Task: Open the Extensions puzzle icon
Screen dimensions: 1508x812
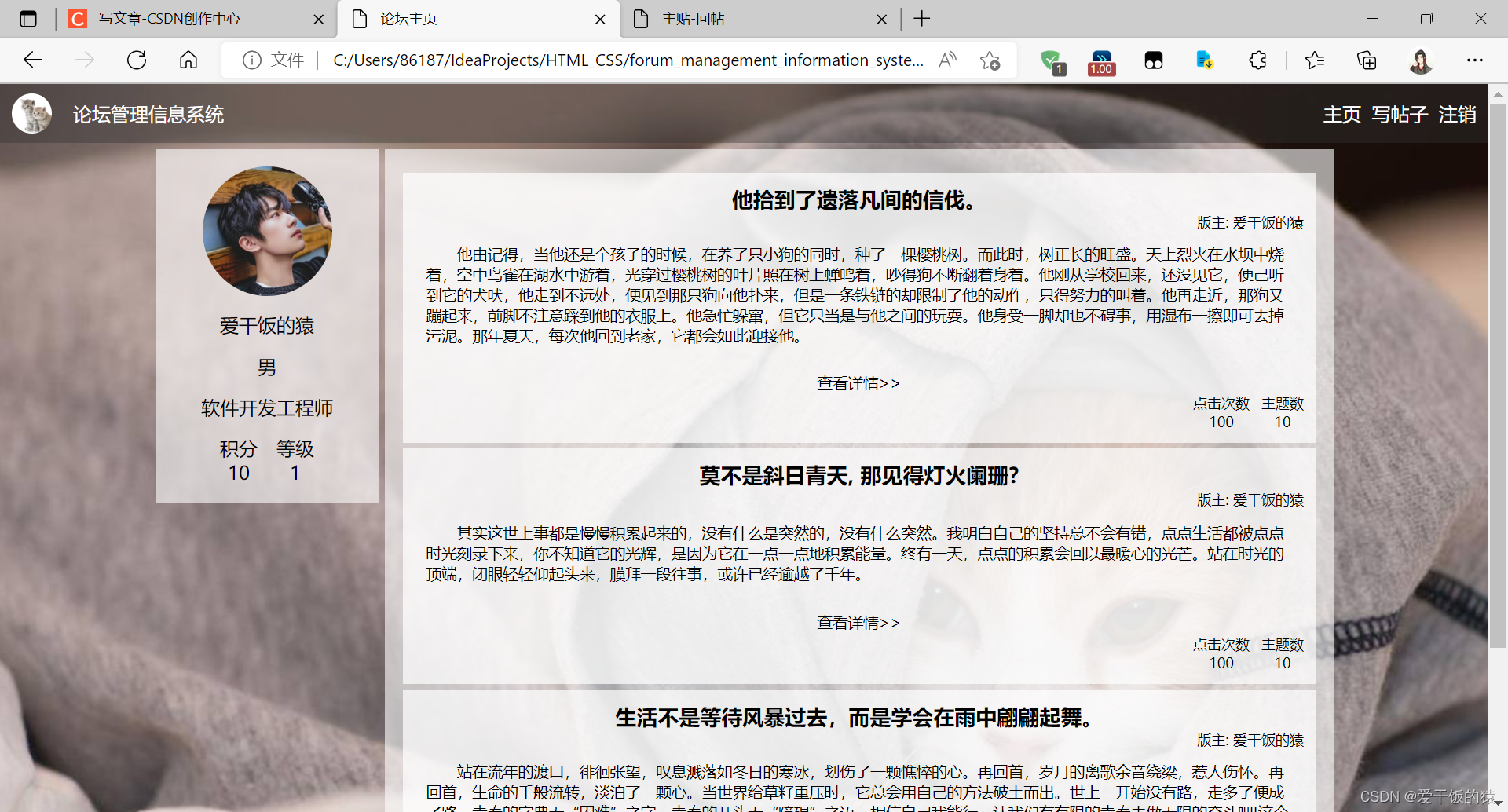Action: point(1257,60)
